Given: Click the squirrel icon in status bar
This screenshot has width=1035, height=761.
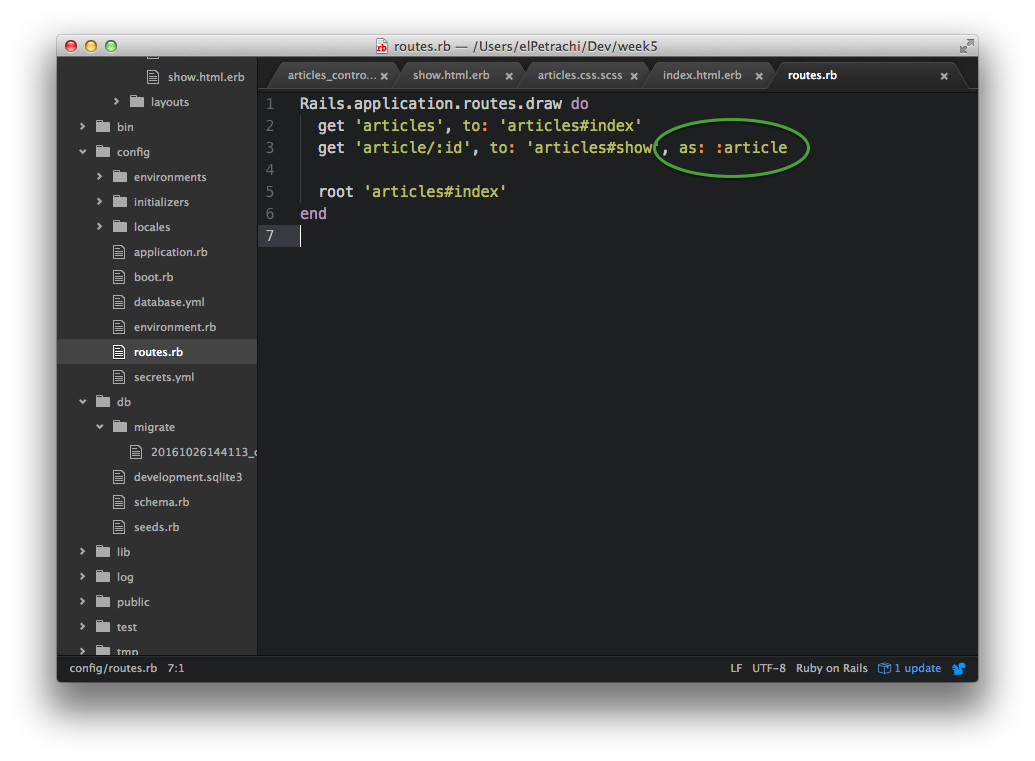Looking at the screenshot, I should [959, 669].
